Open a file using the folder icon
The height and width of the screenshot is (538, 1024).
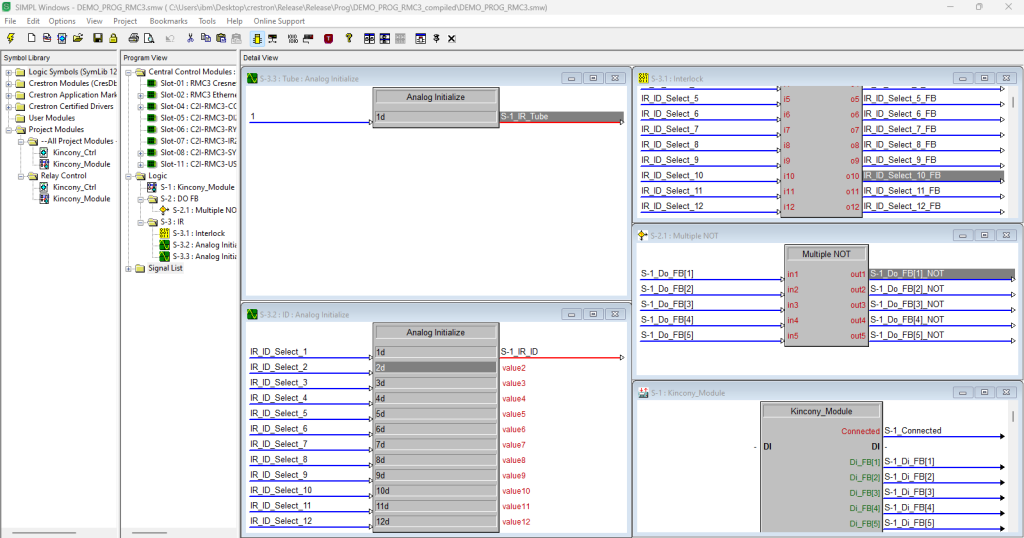(78, 39)
